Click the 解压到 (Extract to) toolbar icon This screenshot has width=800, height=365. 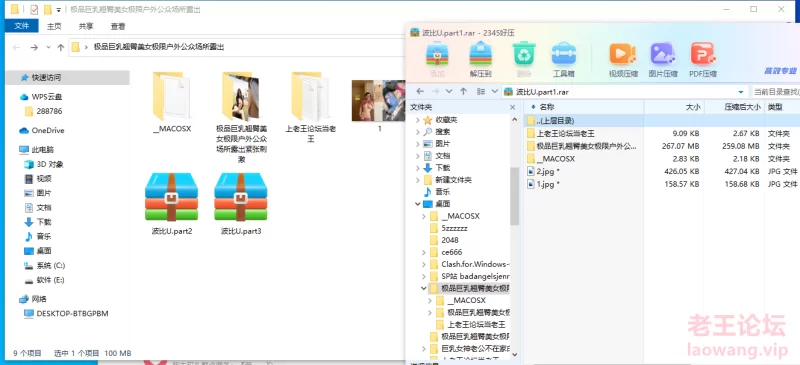[480, 59]
